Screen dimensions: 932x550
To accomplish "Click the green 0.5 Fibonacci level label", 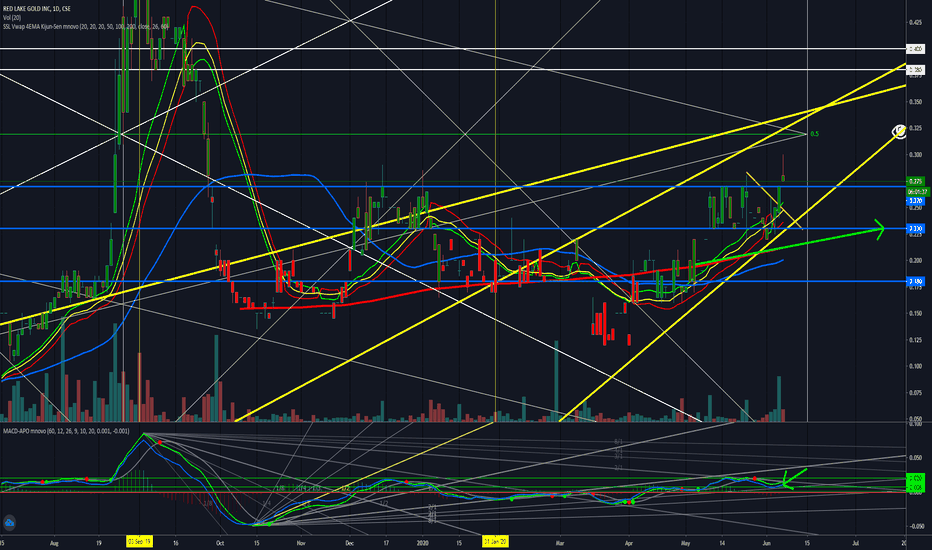I will [814, 134].
